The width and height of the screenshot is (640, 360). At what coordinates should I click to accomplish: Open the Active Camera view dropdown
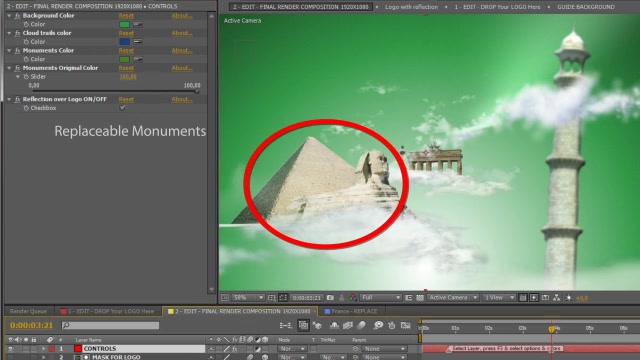(453, 298)
